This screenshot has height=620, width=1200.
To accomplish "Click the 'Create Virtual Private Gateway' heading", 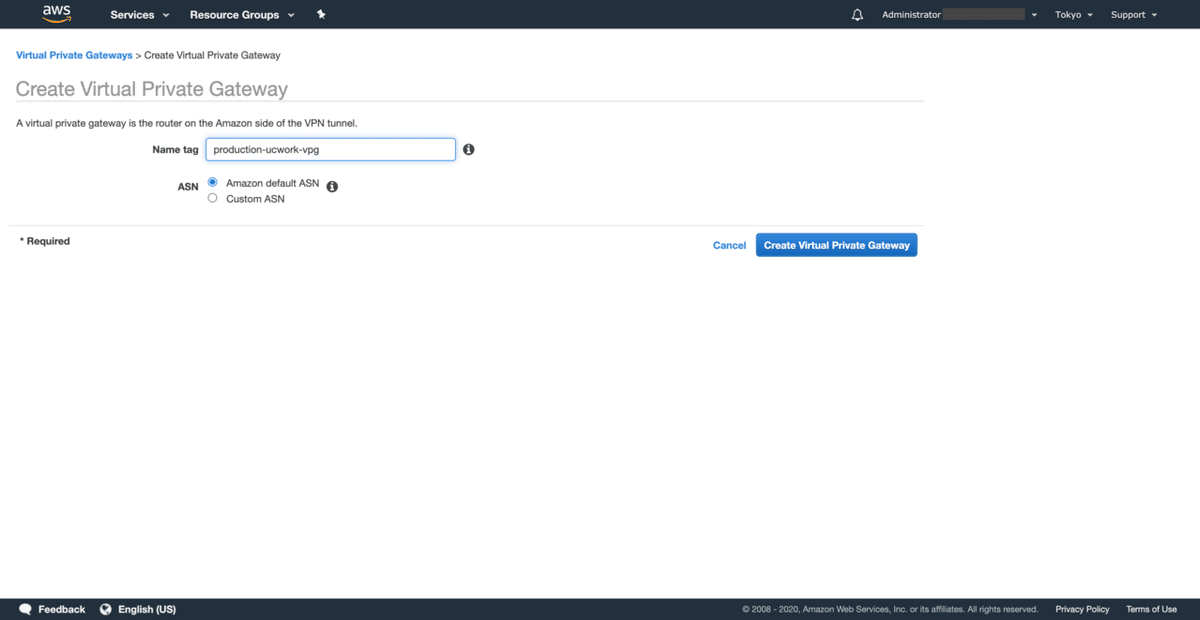I will point(152,89).
